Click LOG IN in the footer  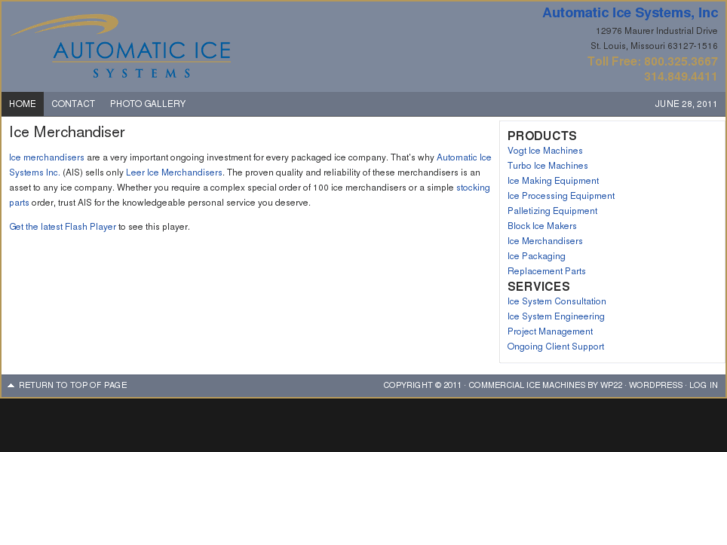click(x=703, y=385)
